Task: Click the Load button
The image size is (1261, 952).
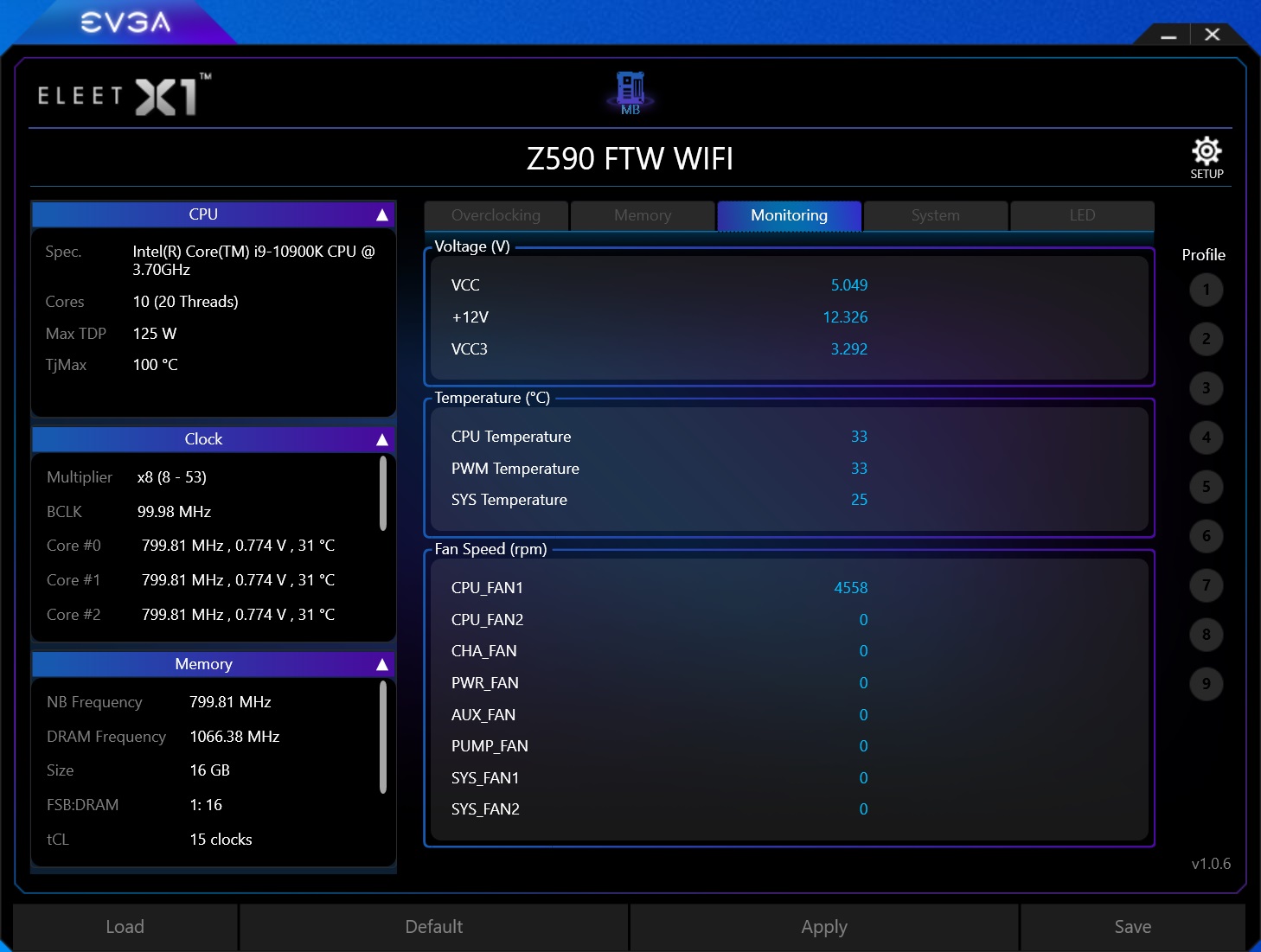Action: point(125,927)
